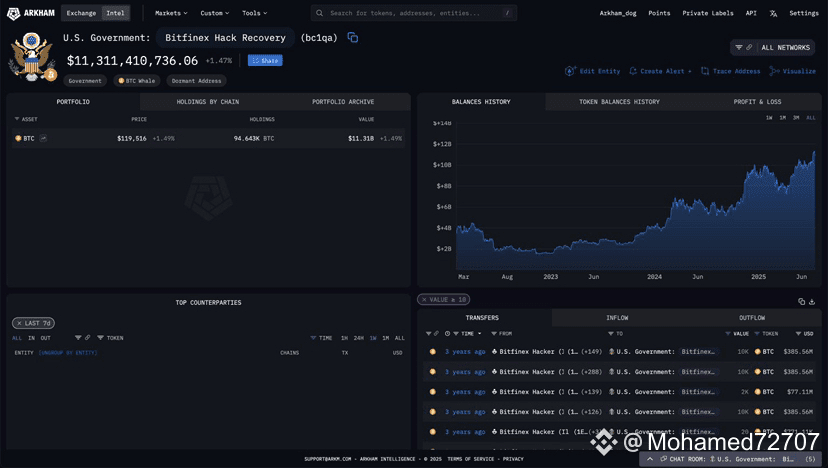Open the Markets dropdown menu
The image size is (828, 468).
(171, 13)
